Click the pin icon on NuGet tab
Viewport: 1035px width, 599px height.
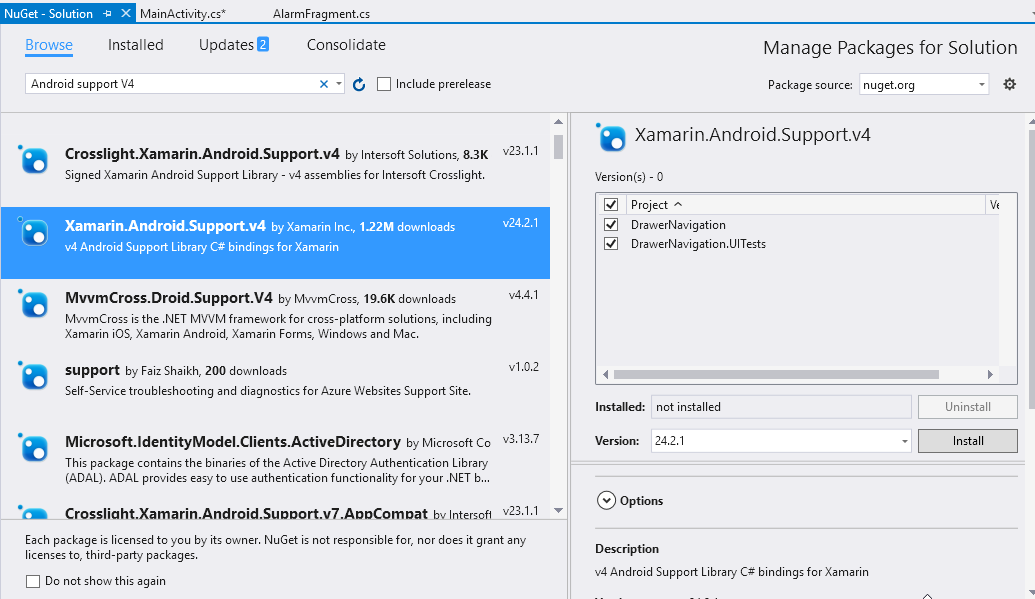tap(108, 13)
